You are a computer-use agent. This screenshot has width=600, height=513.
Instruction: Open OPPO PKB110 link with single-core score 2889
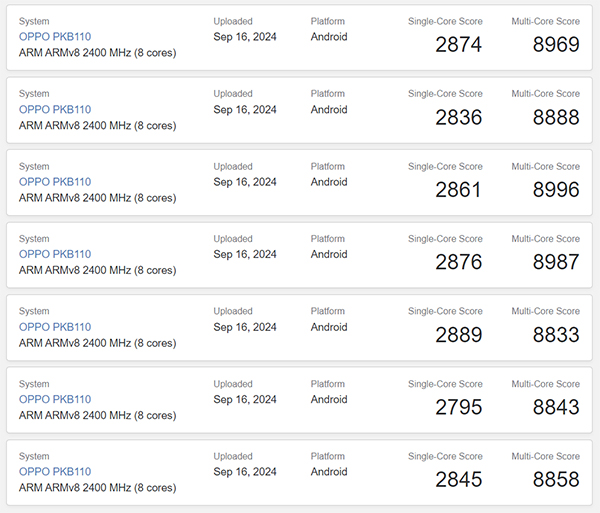click(55, 327)
